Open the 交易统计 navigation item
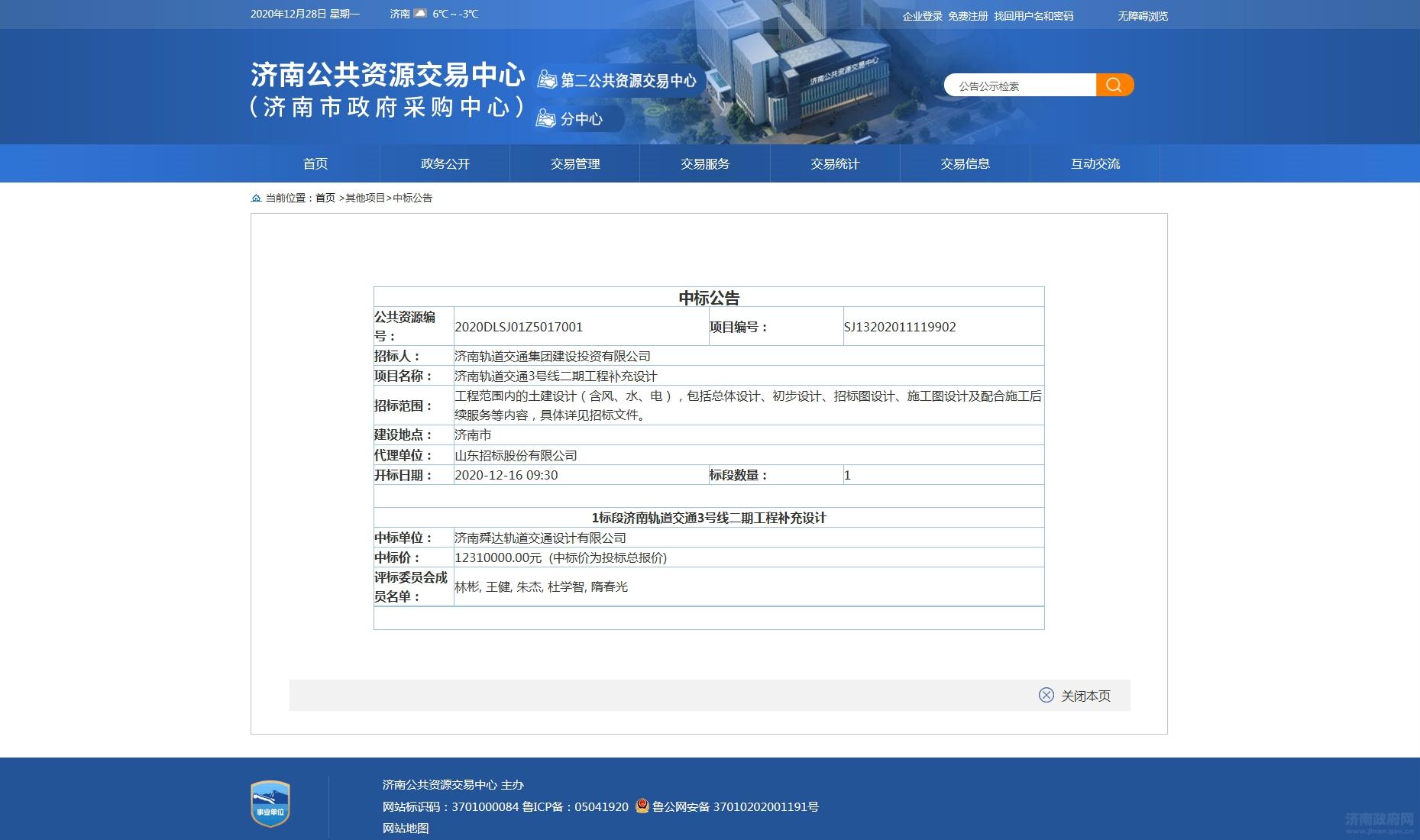Screen dimensions: 1420x840 [834, 163]
